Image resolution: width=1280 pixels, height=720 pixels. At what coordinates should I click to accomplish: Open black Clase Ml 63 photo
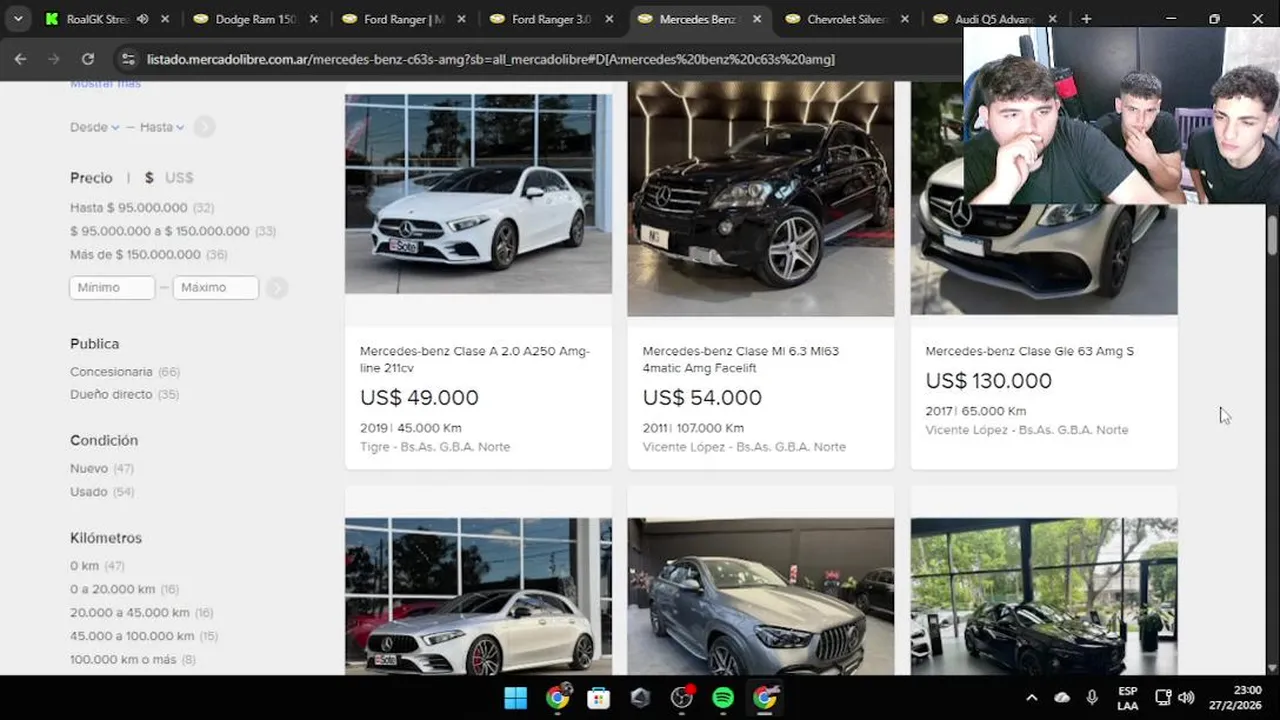click(x=761, y=198)
